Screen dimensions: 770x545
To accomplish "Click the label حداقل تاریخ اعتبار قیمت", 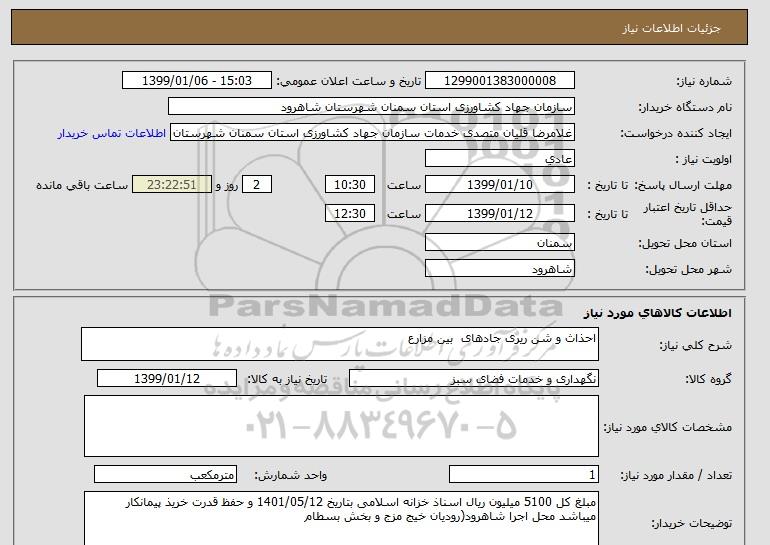I will pos(688,215).
